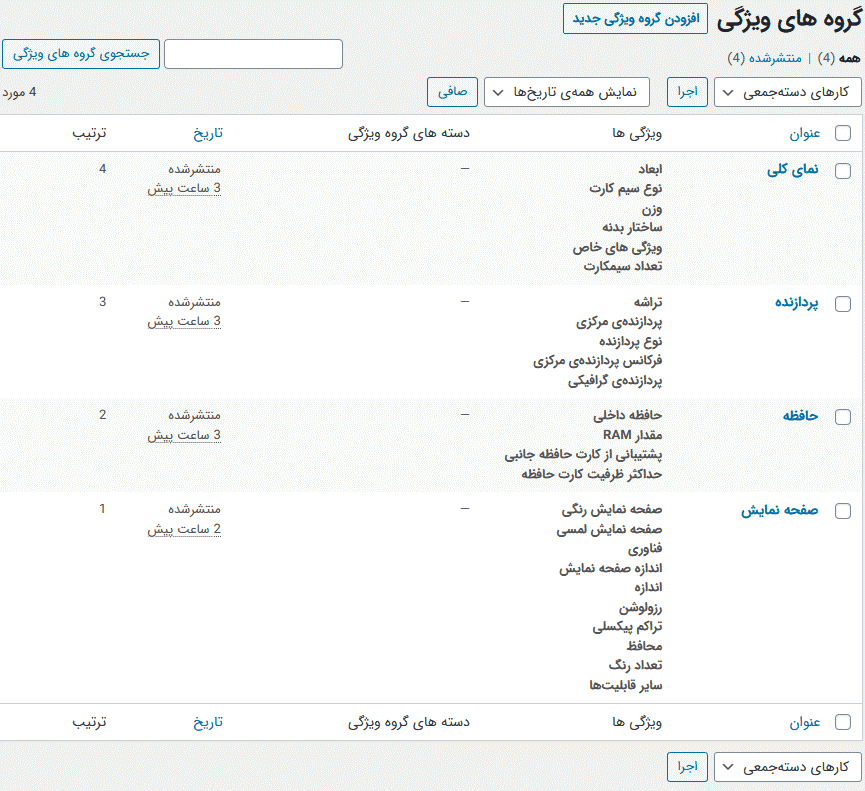Open the 'حافظه' feature group
865x791 pixels.
(800, 416)
